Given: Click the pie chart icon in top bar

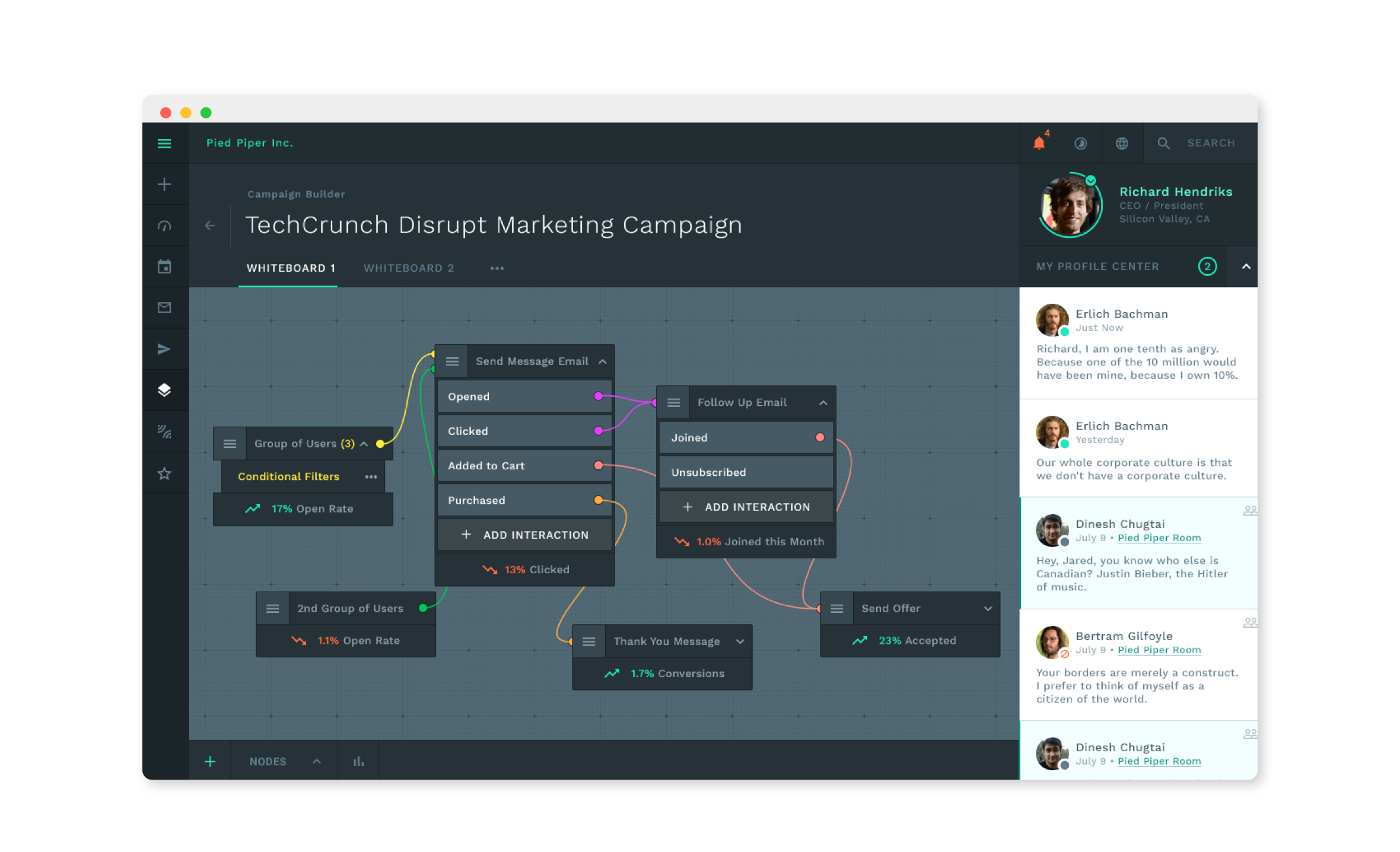Looking at the screenshot, I should point(1080,143).
